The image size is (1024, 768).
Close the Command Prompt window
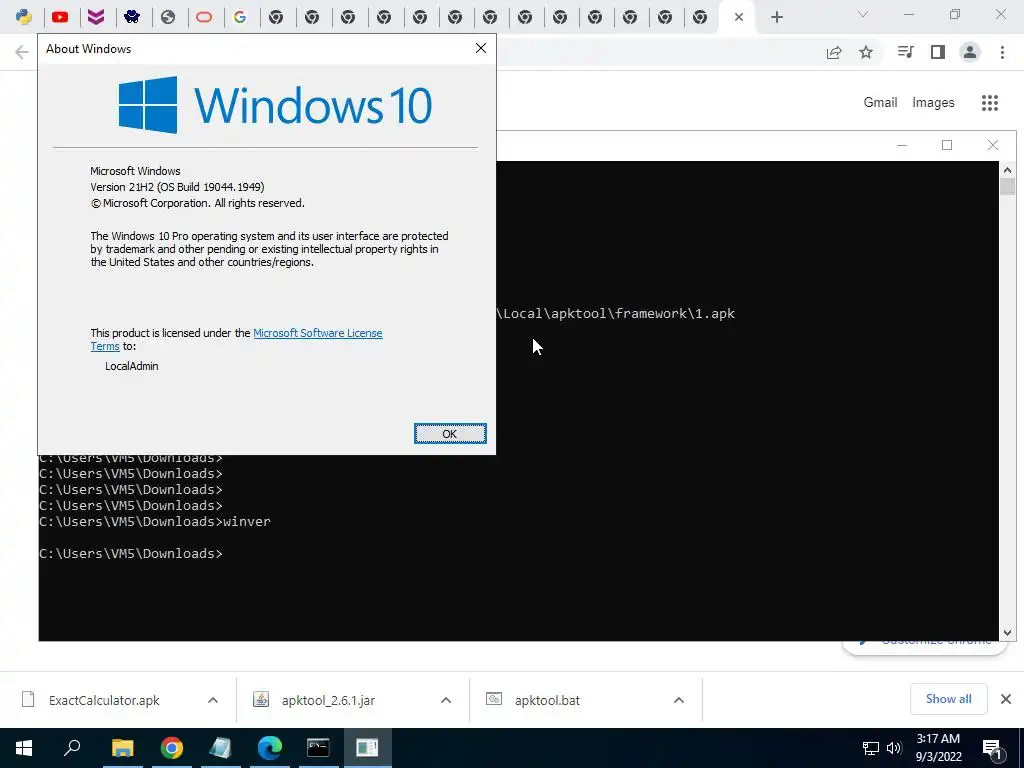point(993,145)
